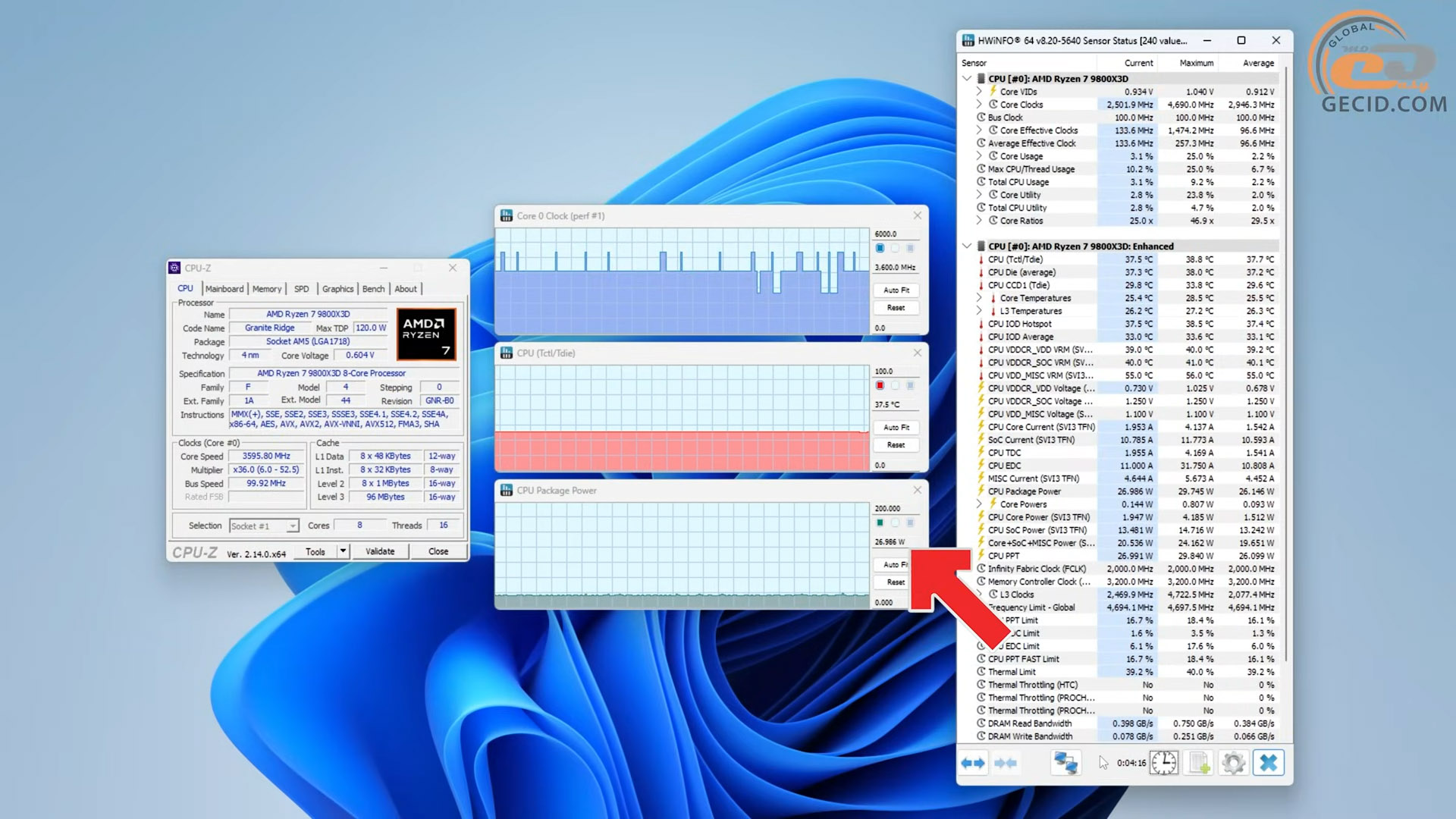Click the clock icon beside Bus Clock row
This screenshot has height=819, width=1456.
click(x=981, y=118)
